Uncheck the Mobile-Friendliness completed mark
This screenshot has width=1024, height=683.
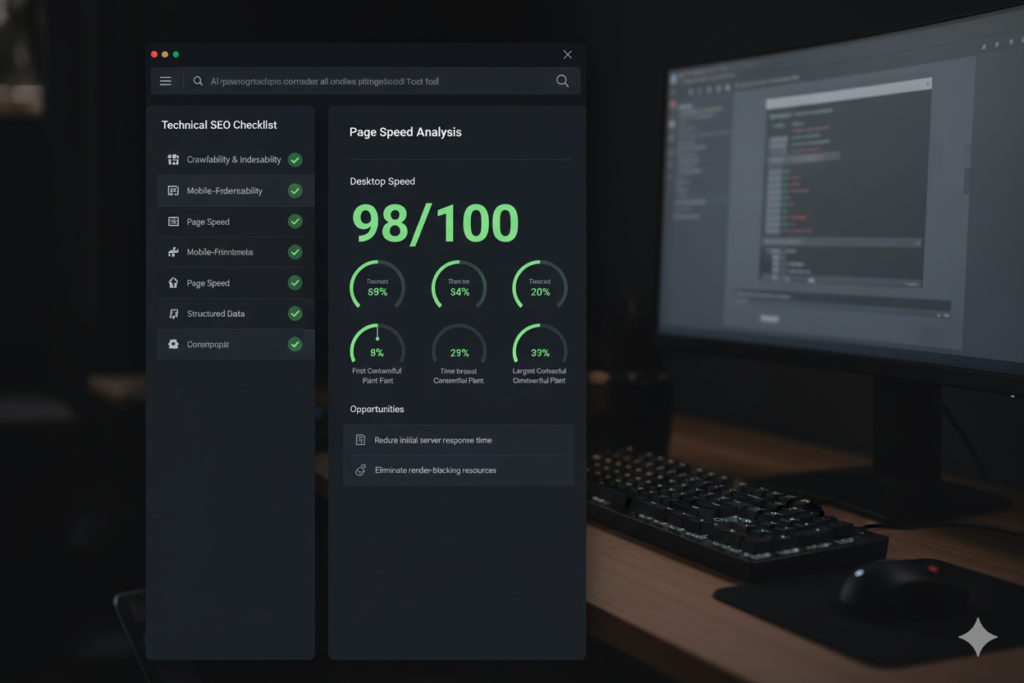[295, 190]
